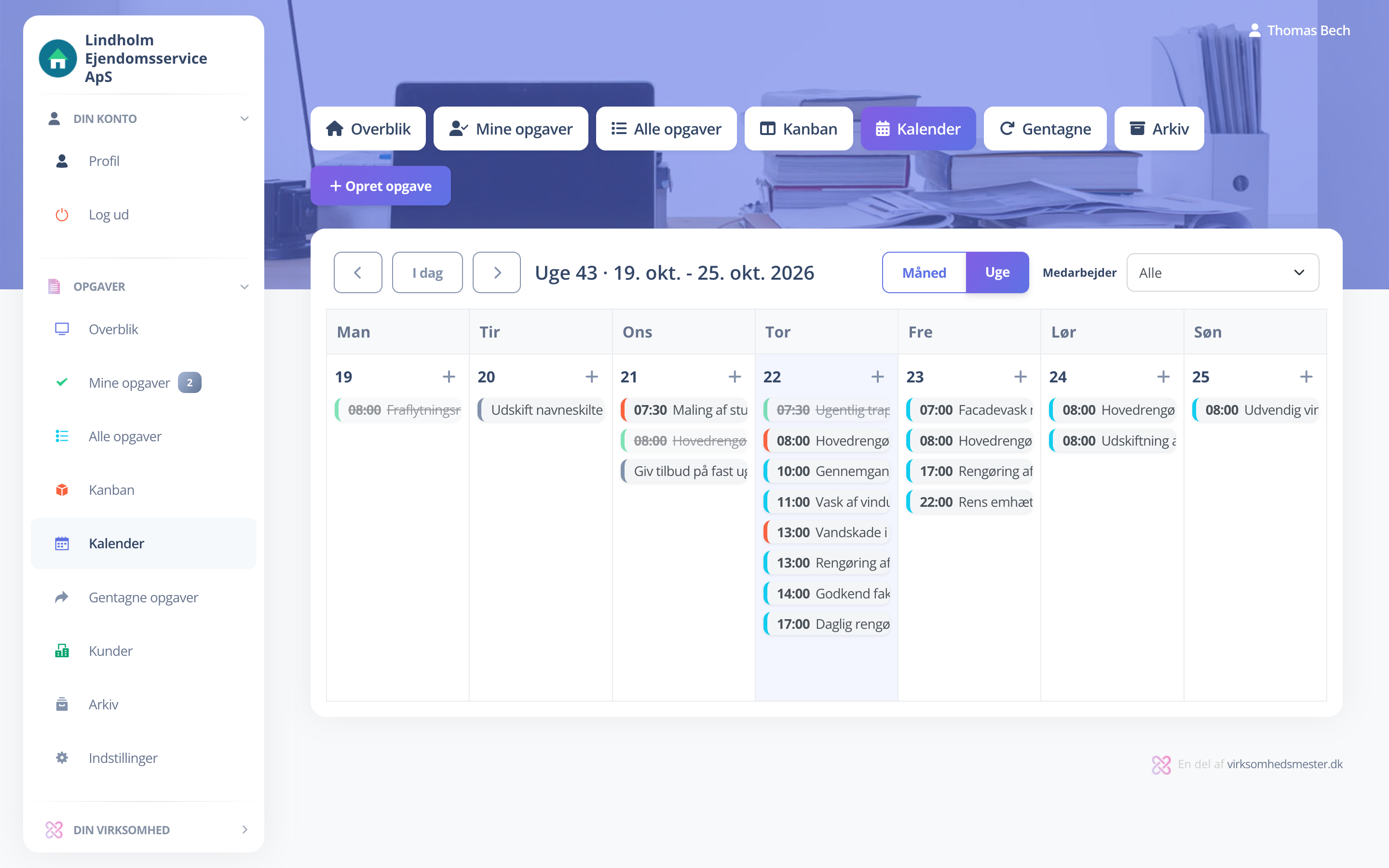This screenshot has height=868, width=1389.
Task: Open the virksomhedsmester.dk link
Action: click(x=1284, y=764)
